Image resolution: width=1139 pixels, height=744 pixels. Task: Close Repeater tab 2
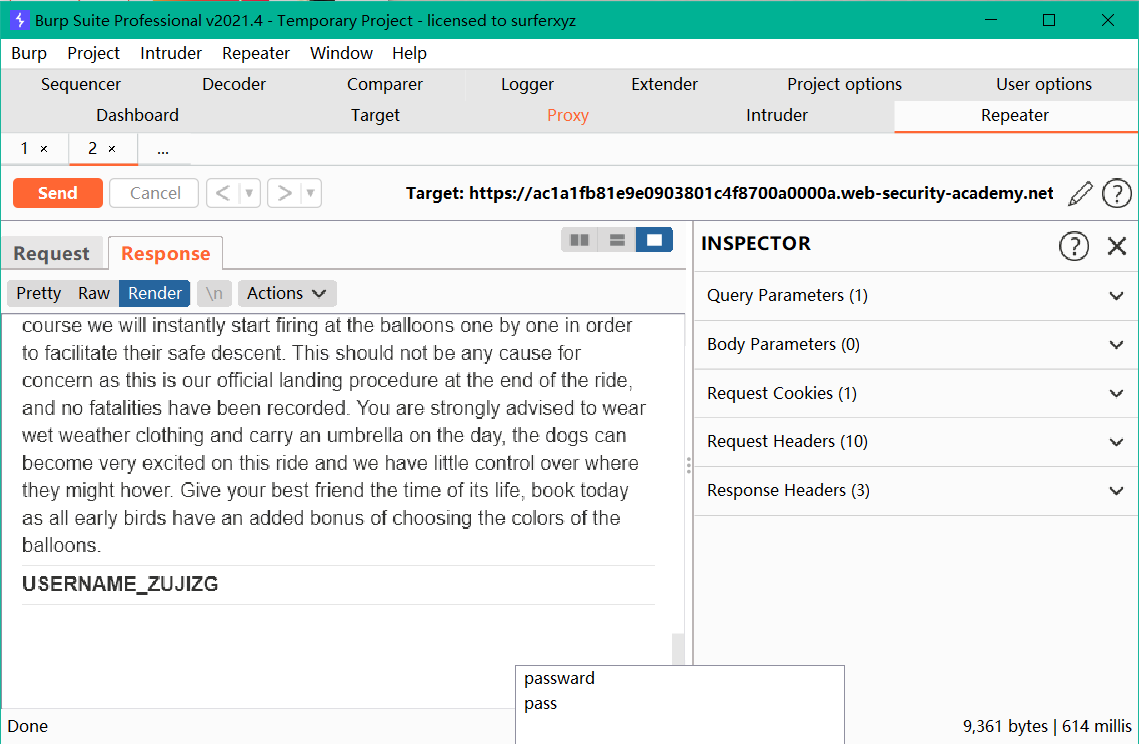point(112,149)
